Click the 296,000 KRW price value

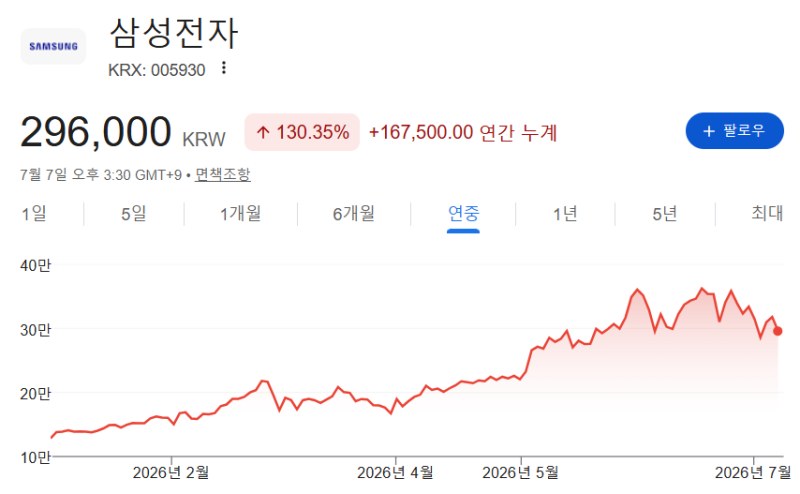point(122,133)
